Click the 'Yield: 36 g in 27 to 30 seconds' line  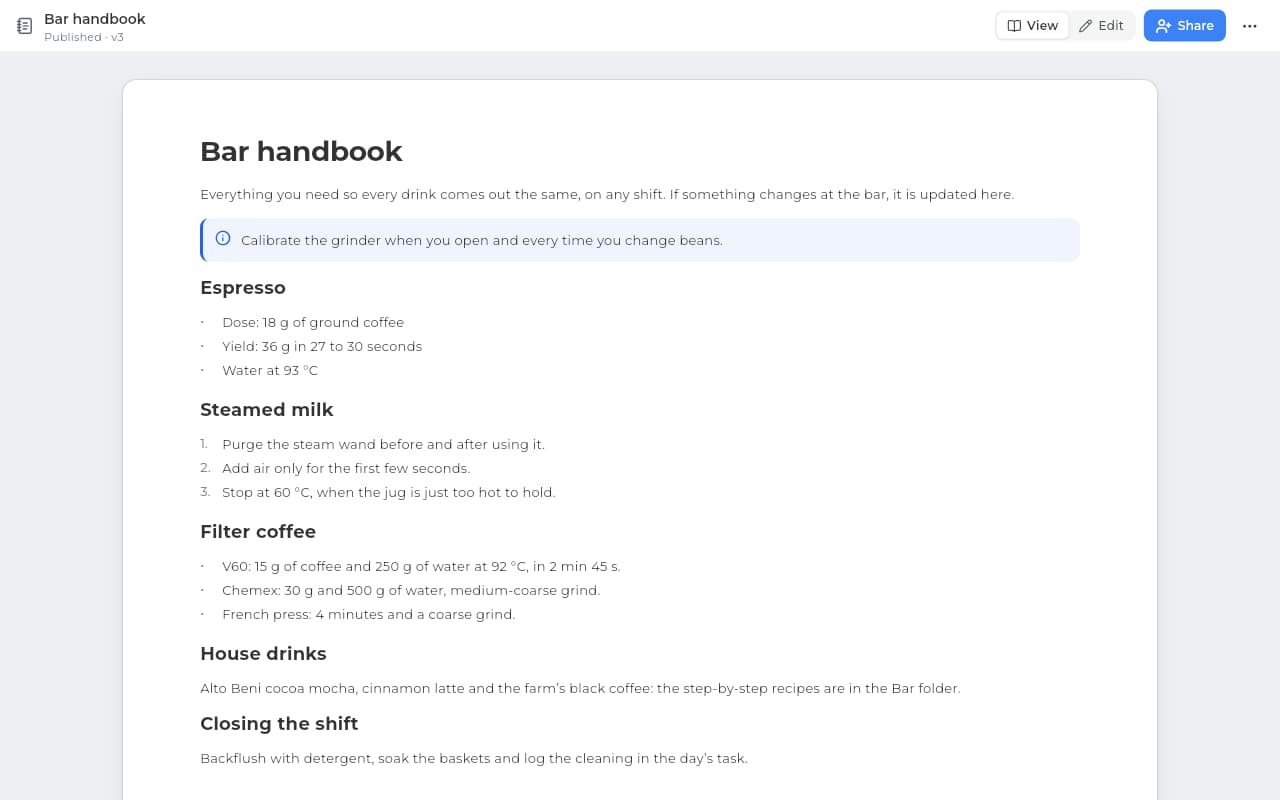click(322, 346)
